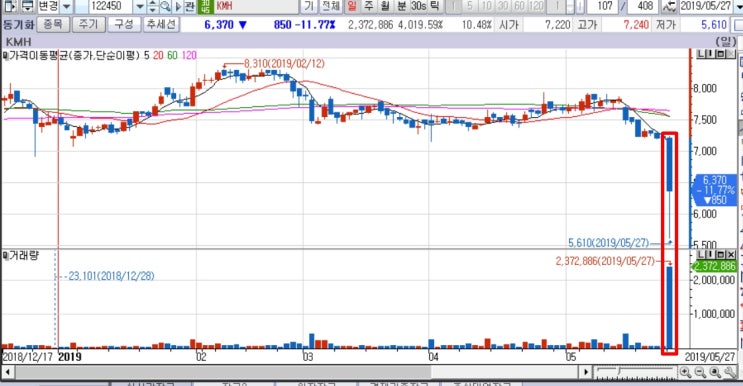Click the total count field 408

coord(643,6)
